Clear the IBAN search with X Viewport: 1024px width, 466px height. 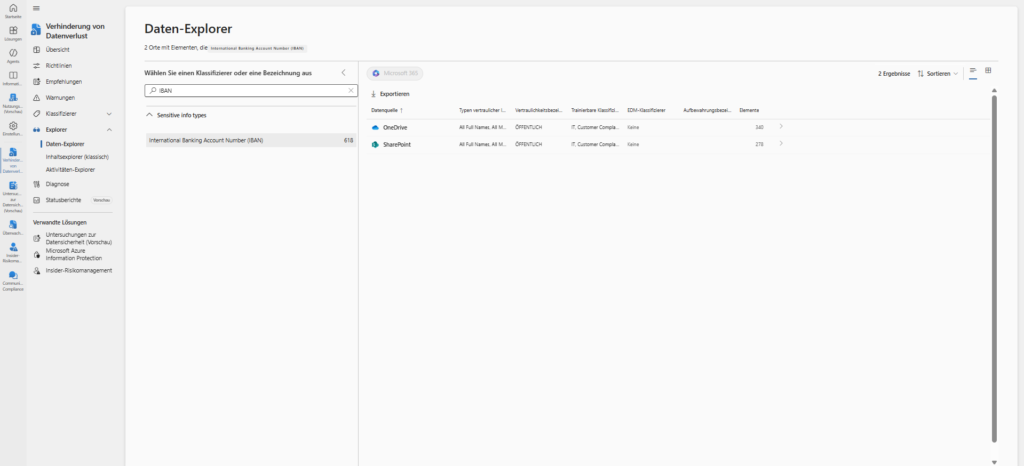pyautogui.click(x=350, y=90)
